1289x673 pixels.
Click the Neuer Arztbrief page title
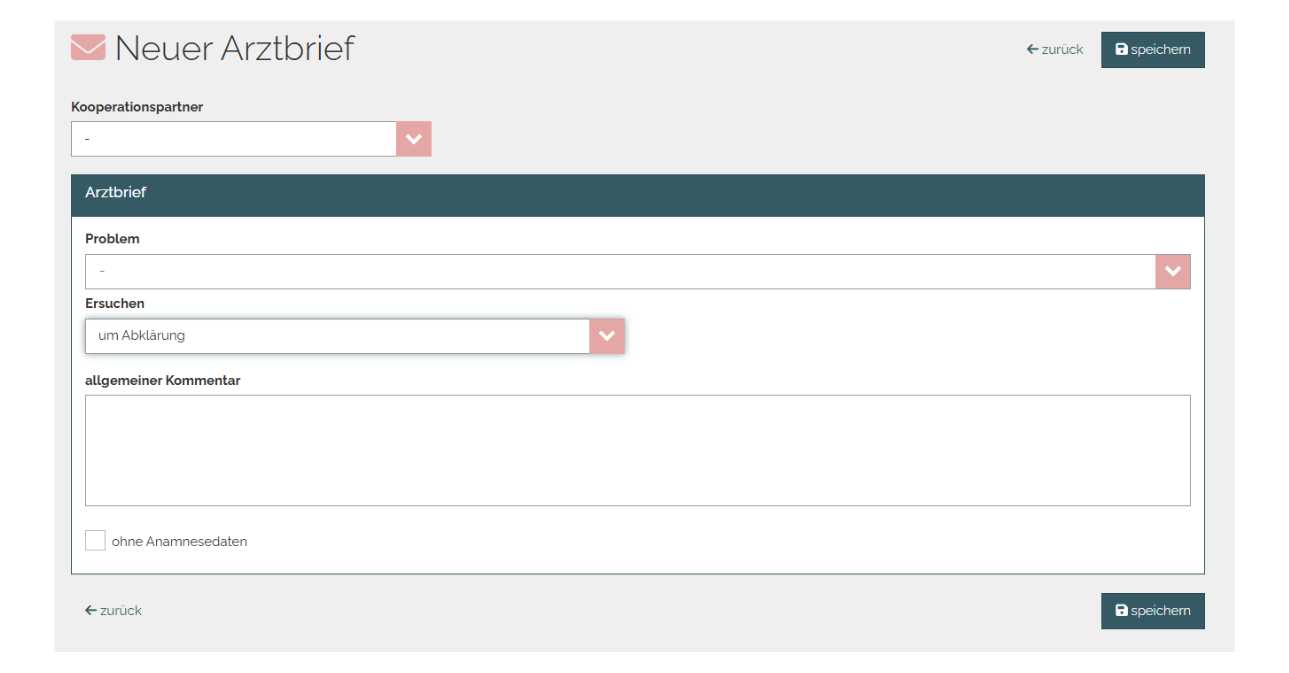235,48
